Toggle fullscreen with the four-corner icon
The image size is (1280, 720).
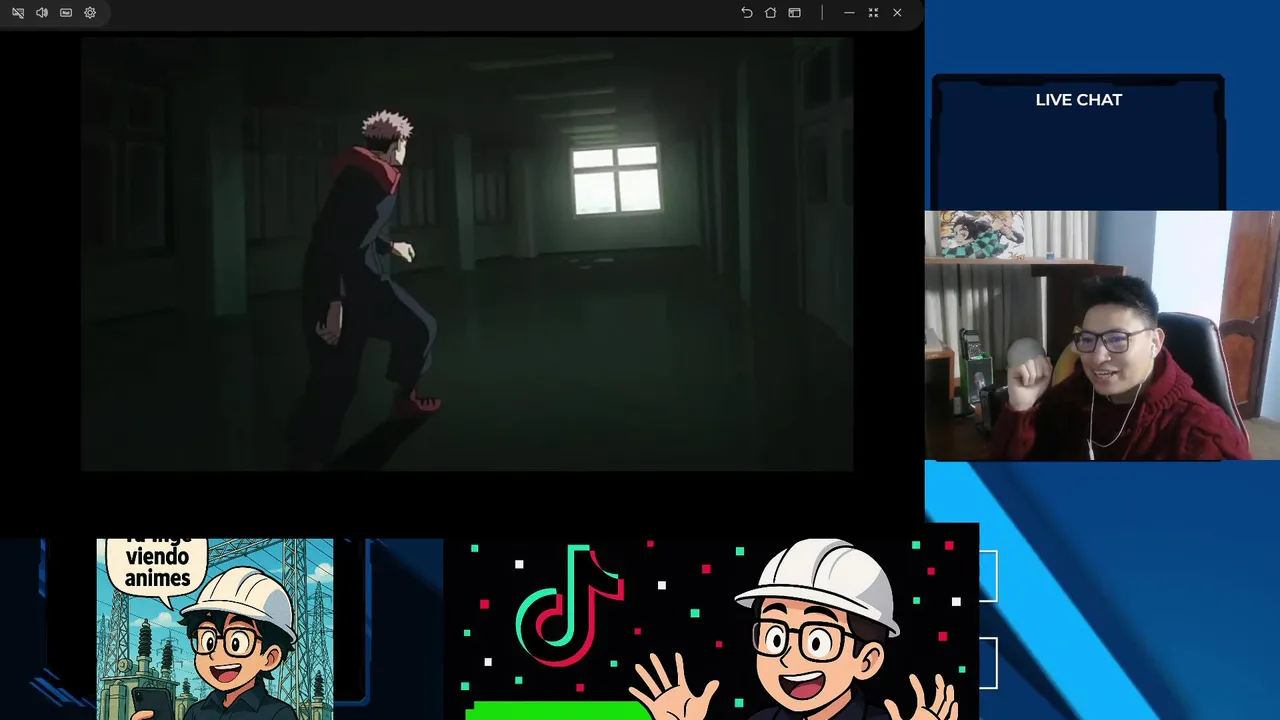coord(873,13)
